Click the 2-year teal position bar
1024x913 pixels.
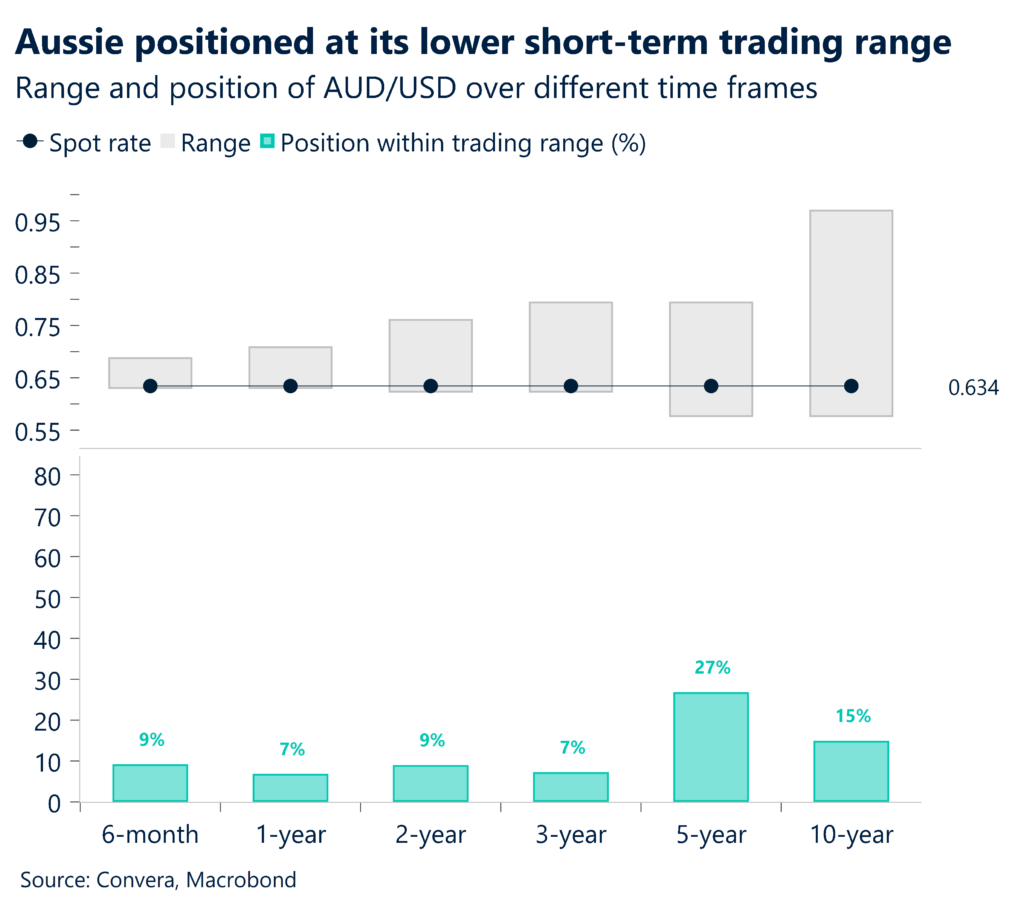[x=431, y=783]
